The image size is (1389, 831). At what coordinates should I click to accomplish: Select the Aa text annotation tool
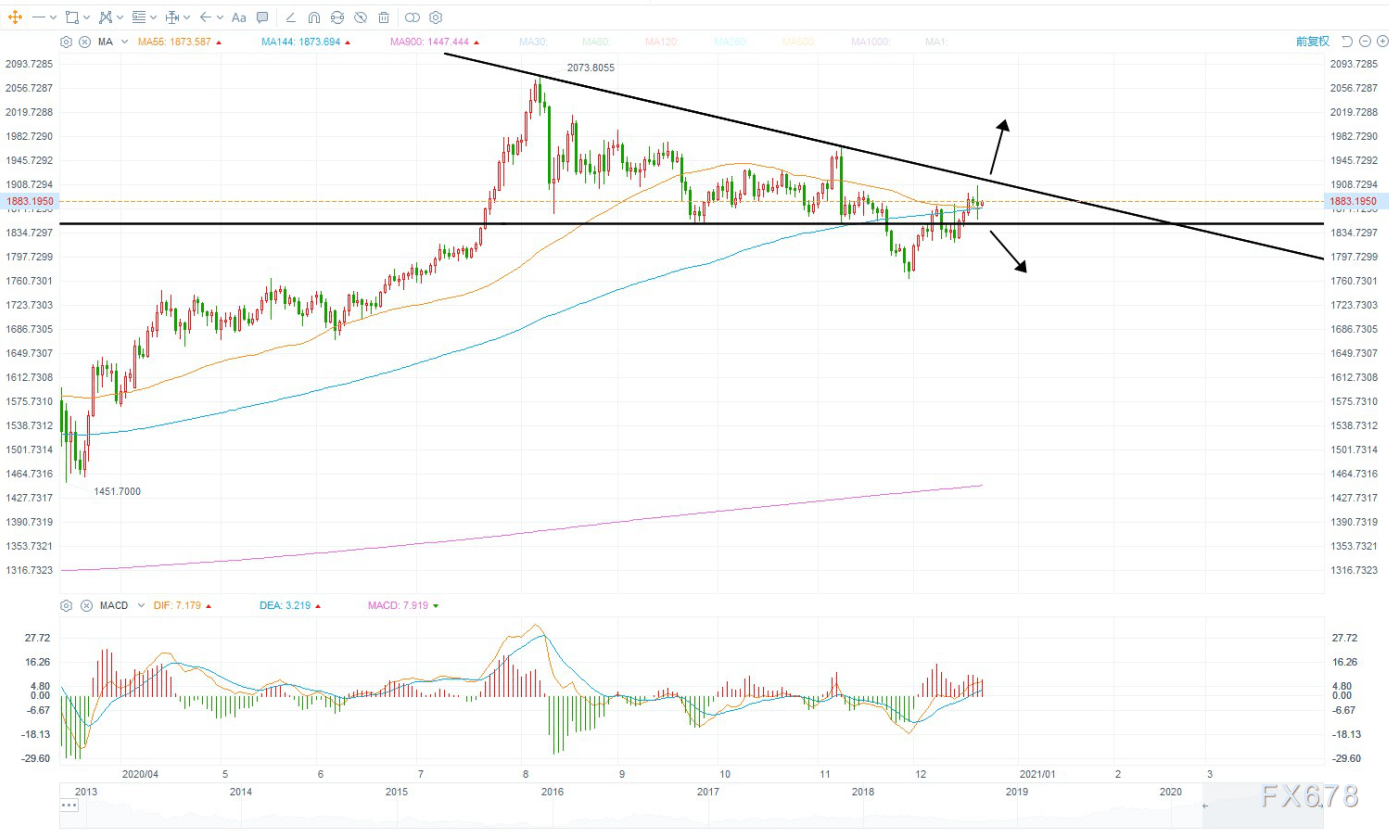[238, 17]
